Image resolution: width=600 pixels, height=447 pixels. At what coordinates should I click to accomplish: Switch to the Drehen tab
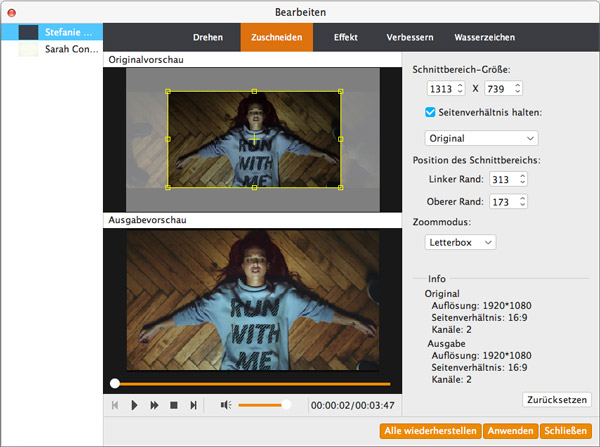point(208,37)
